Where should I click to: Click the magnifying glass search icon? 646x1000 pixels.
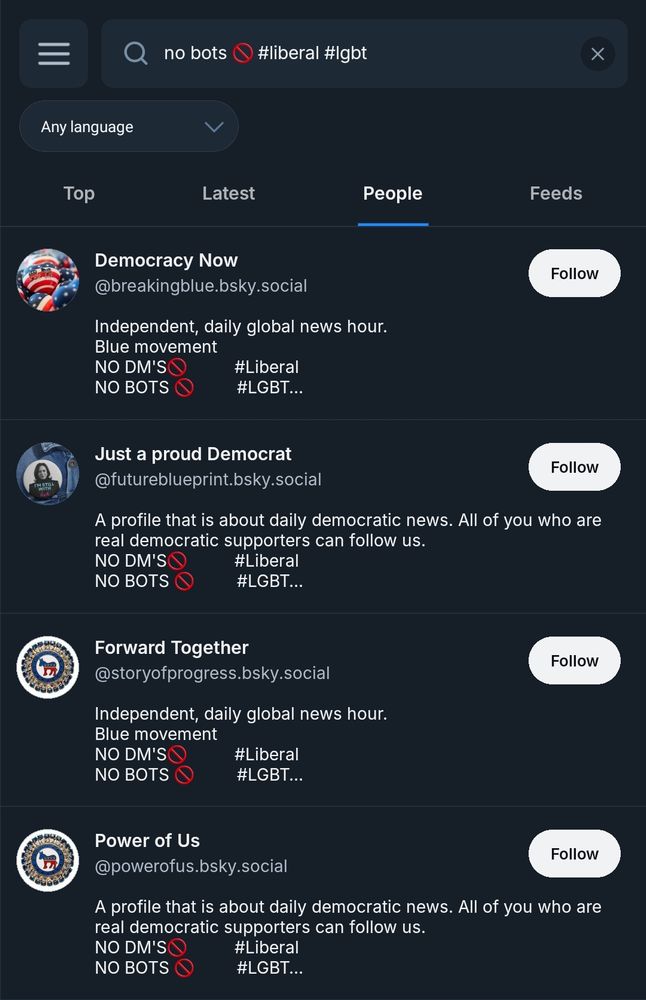pyautogui.click(x=134, y=53)
